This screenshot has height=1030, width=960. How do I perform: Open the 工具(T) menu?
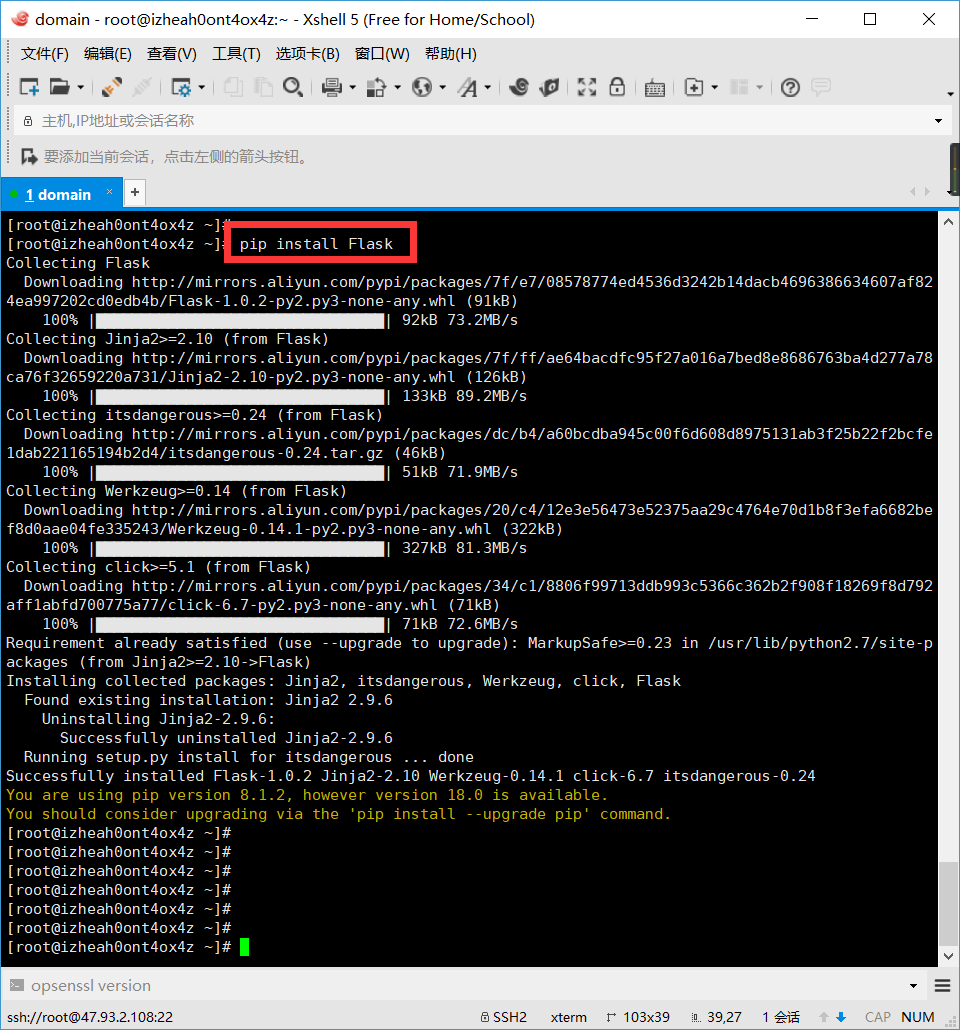(x=237, y=54)
